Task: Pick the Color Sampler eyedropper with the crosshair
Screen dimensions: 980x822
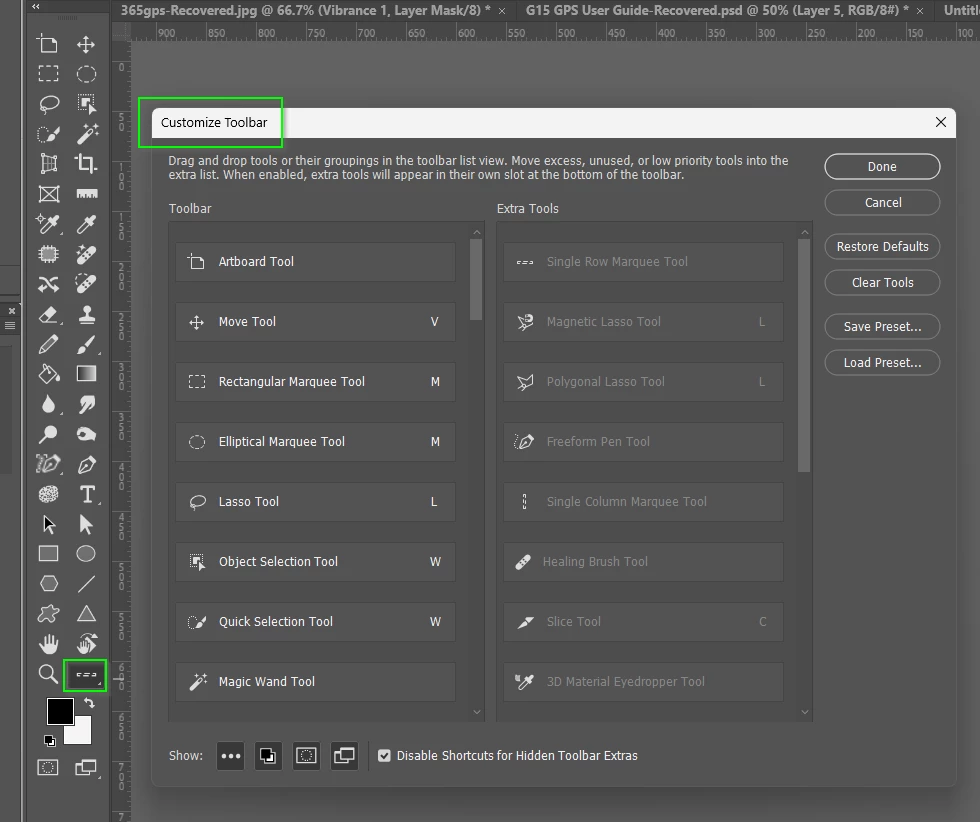Action: [x=49, y=224]
